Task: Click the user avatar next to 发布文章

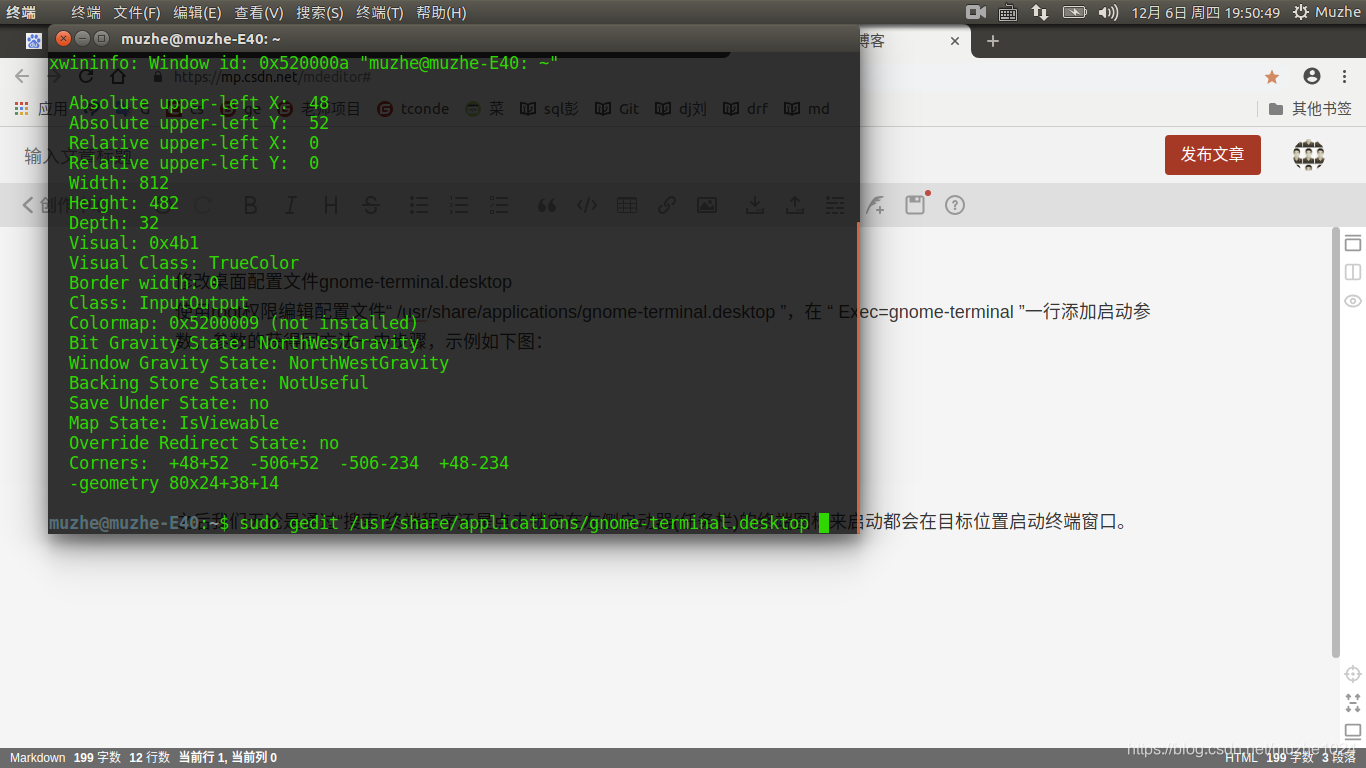Action: click(1309, 155)
